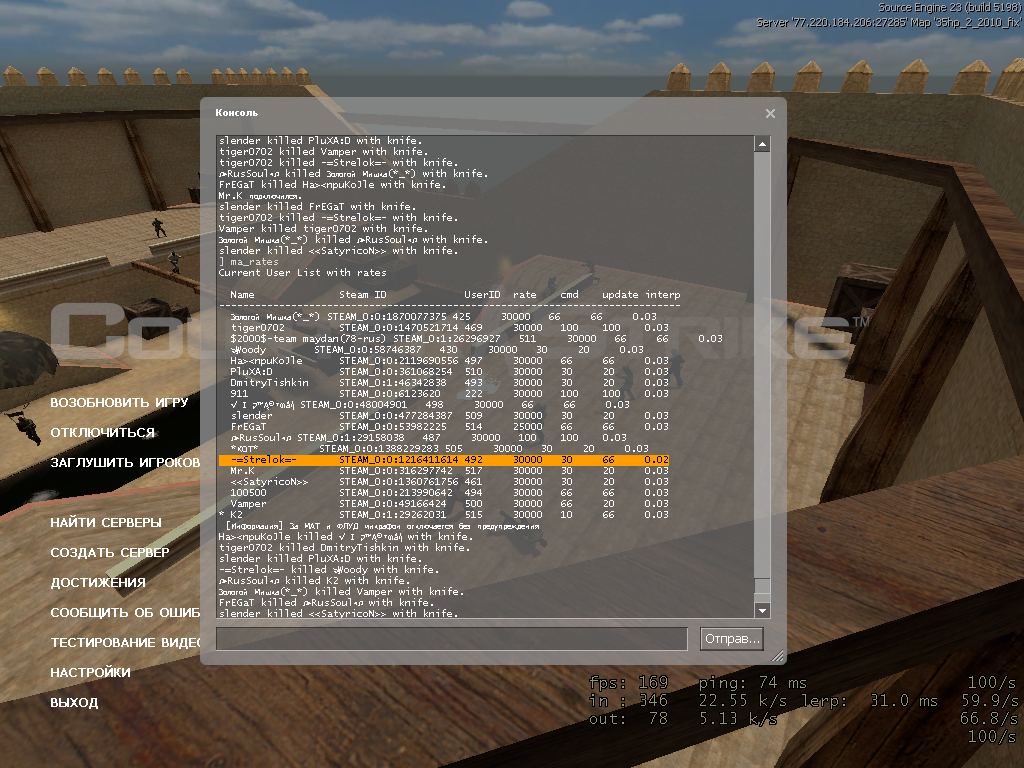Click the tiger0702 row in user list

449,328
